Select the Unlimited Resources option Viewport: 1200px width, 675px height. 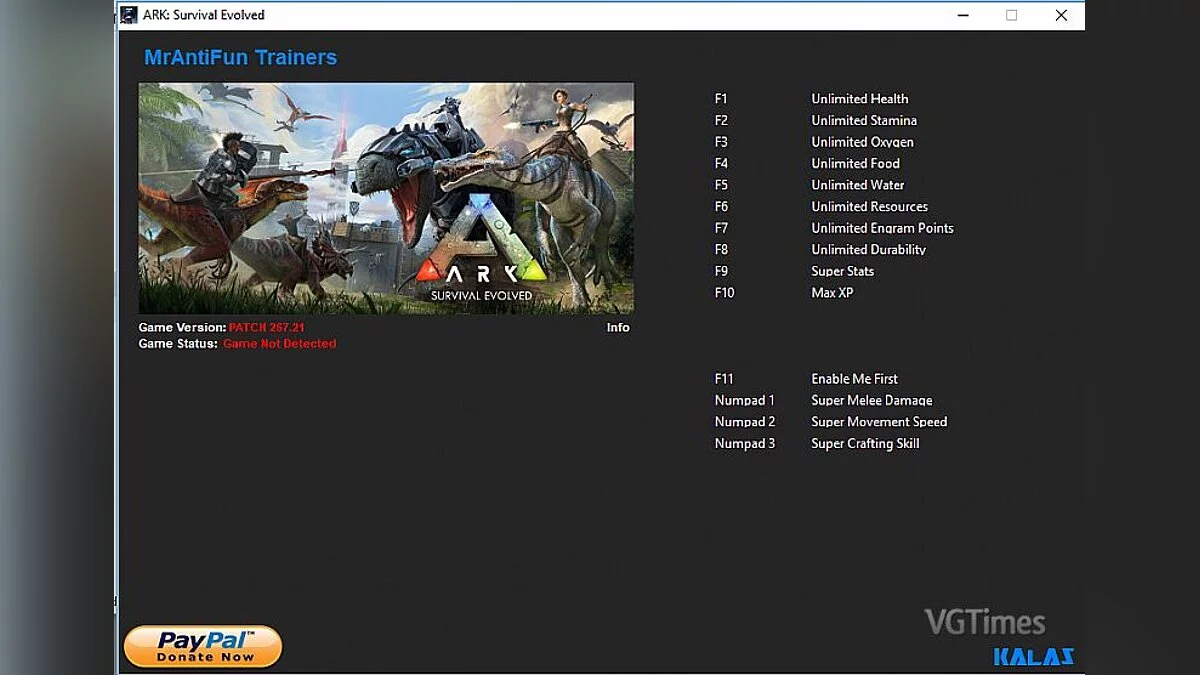[869, 206]
